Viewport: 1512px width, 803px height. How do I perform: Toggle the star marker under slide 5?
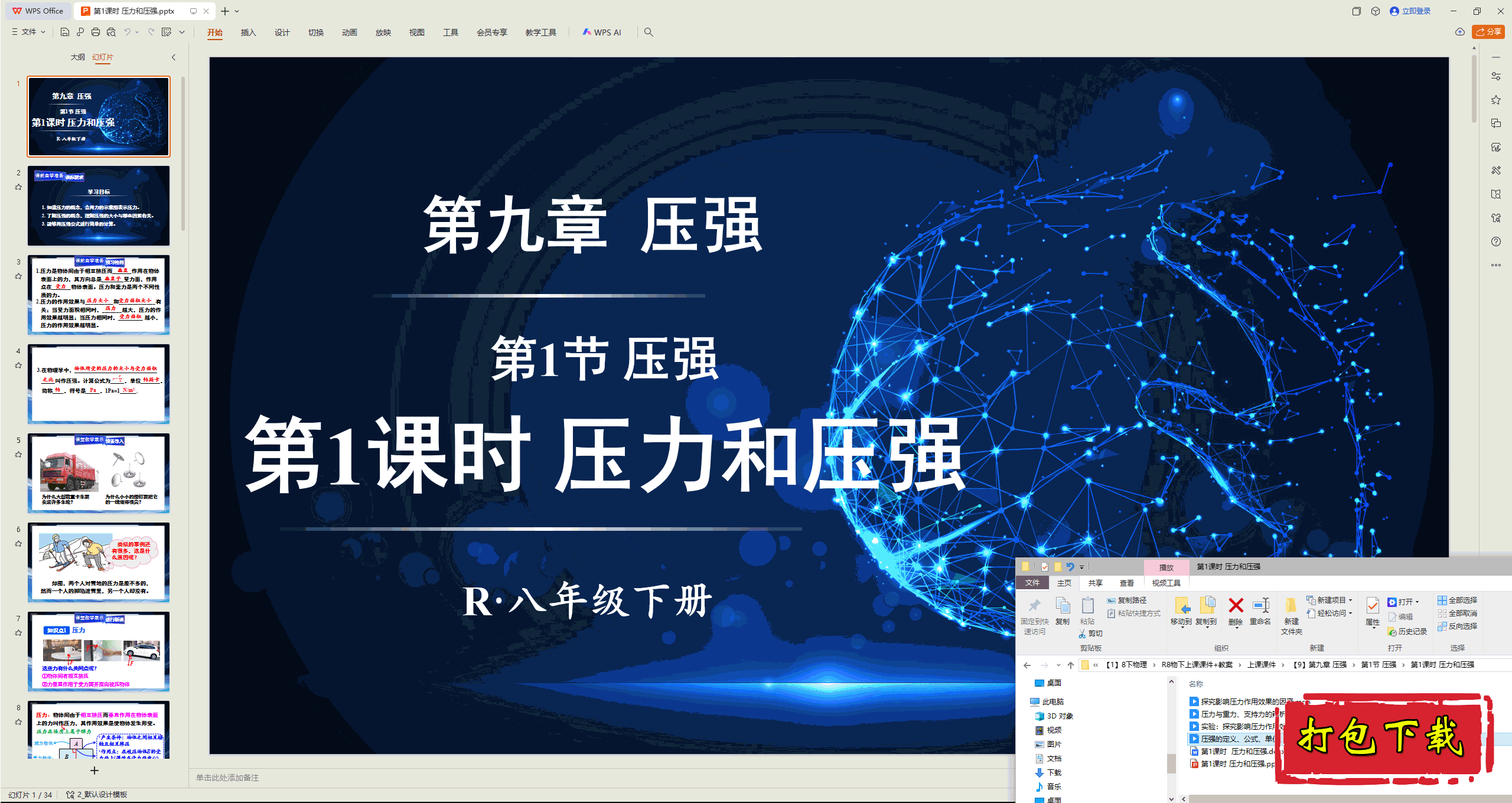[x=18, y=455]
